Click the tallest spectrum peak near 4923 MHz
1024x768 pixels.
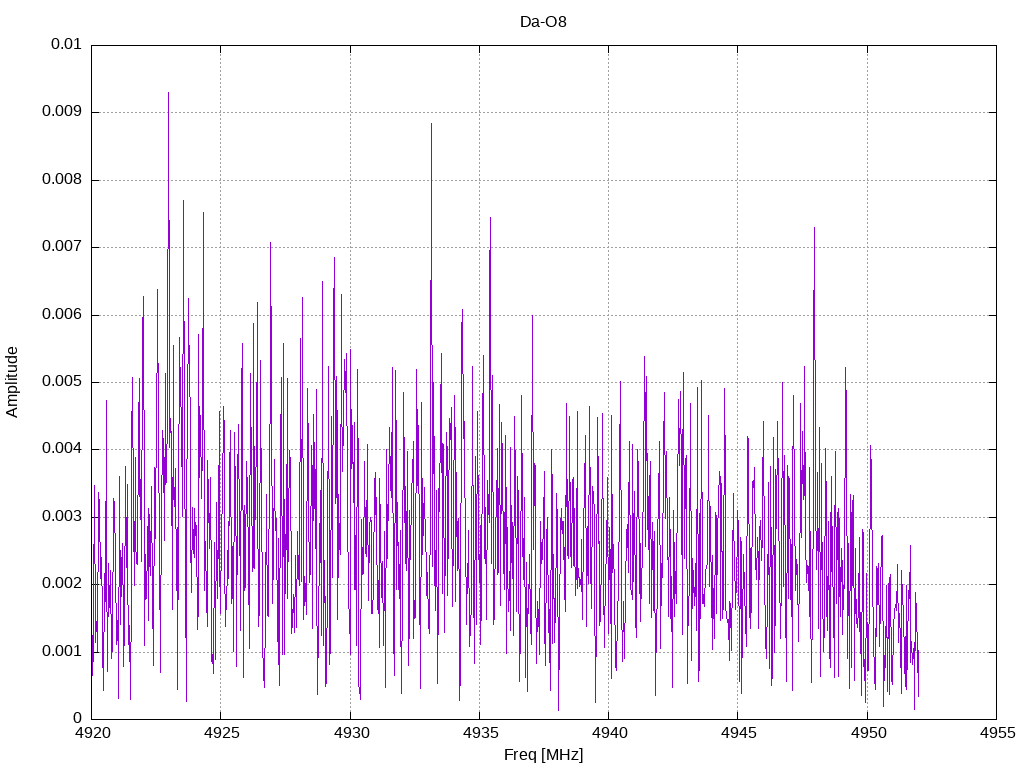pos(168,93)
